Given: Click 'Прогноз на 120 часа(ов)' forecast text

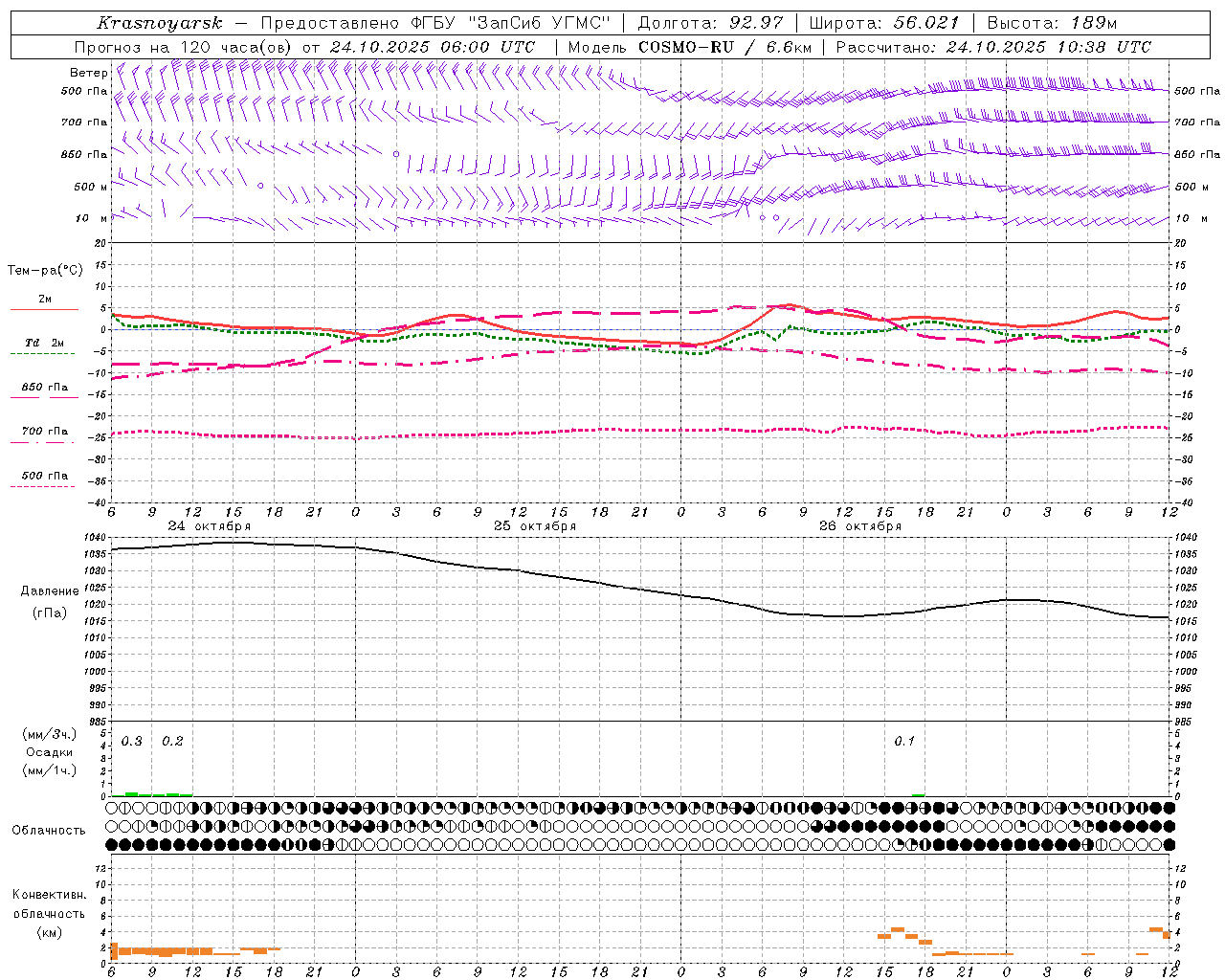Looking at the screenshot, I should [x=184, y=47].
